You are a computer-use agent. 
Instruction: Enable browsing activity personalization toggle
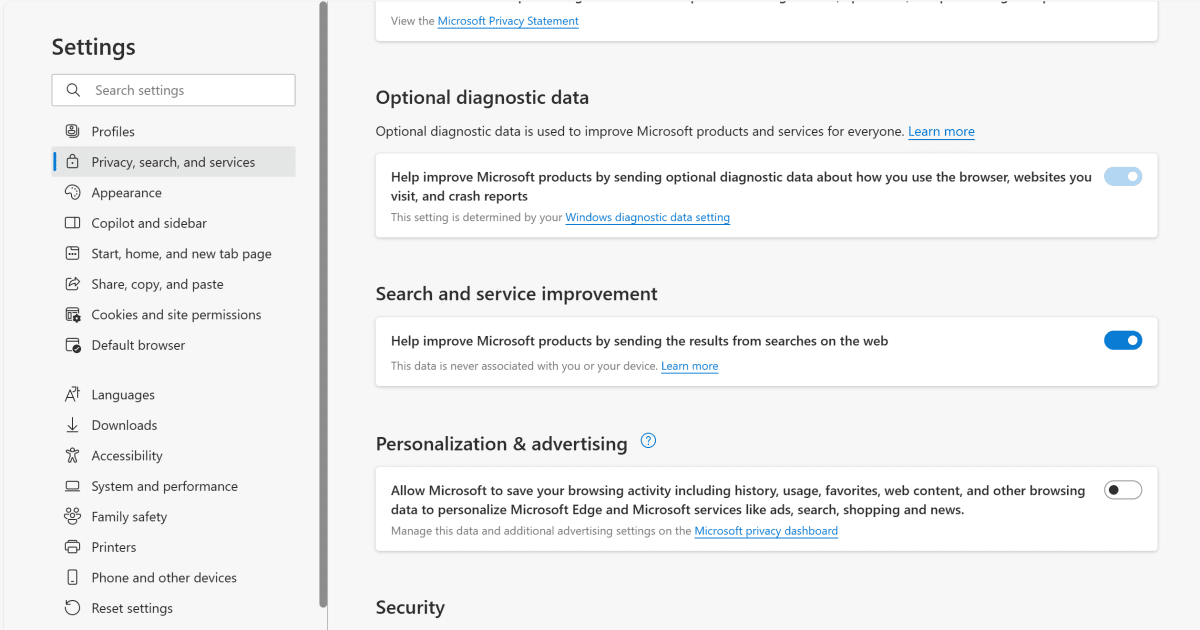[x=1123, y=490]
